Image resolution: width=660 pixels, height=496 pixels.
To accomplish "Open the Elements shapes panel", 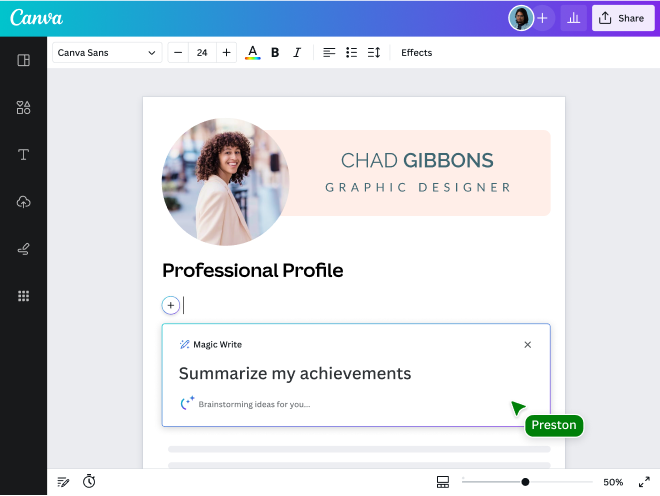I will click(24, 107).
